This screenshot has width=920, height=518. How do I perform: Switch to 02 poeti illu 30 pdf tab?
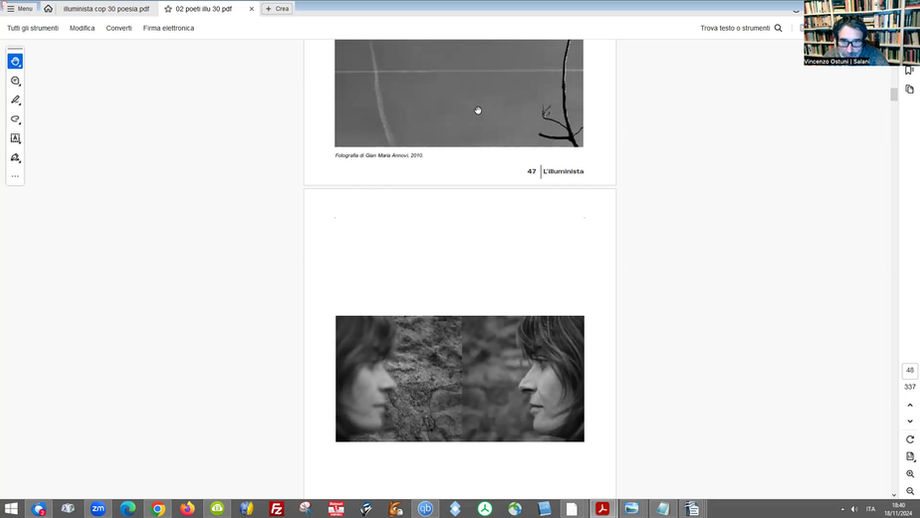tap(204, 9)
